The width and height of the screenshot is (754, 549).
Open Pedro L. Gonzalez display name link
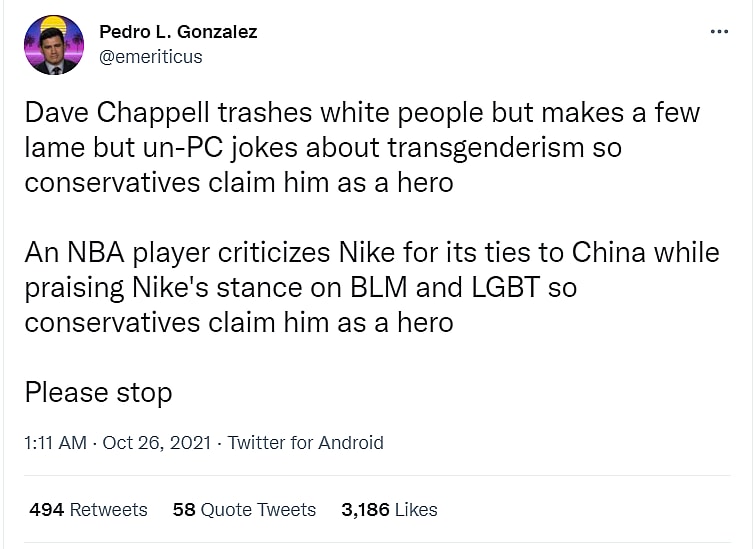coord(178,32)
